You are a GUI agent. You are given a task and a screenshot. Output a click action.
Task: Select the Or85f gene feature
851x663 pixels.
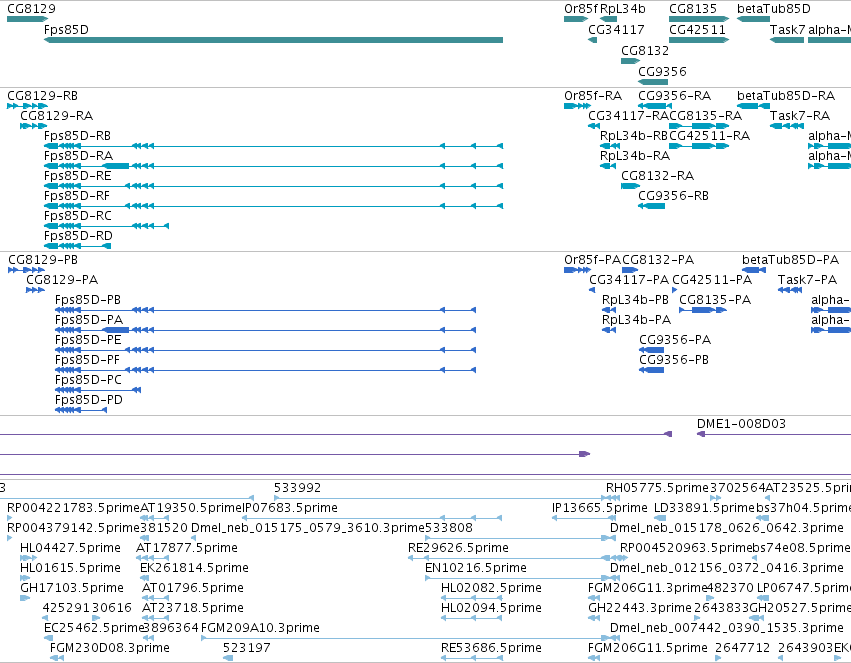tap(576, 19)
